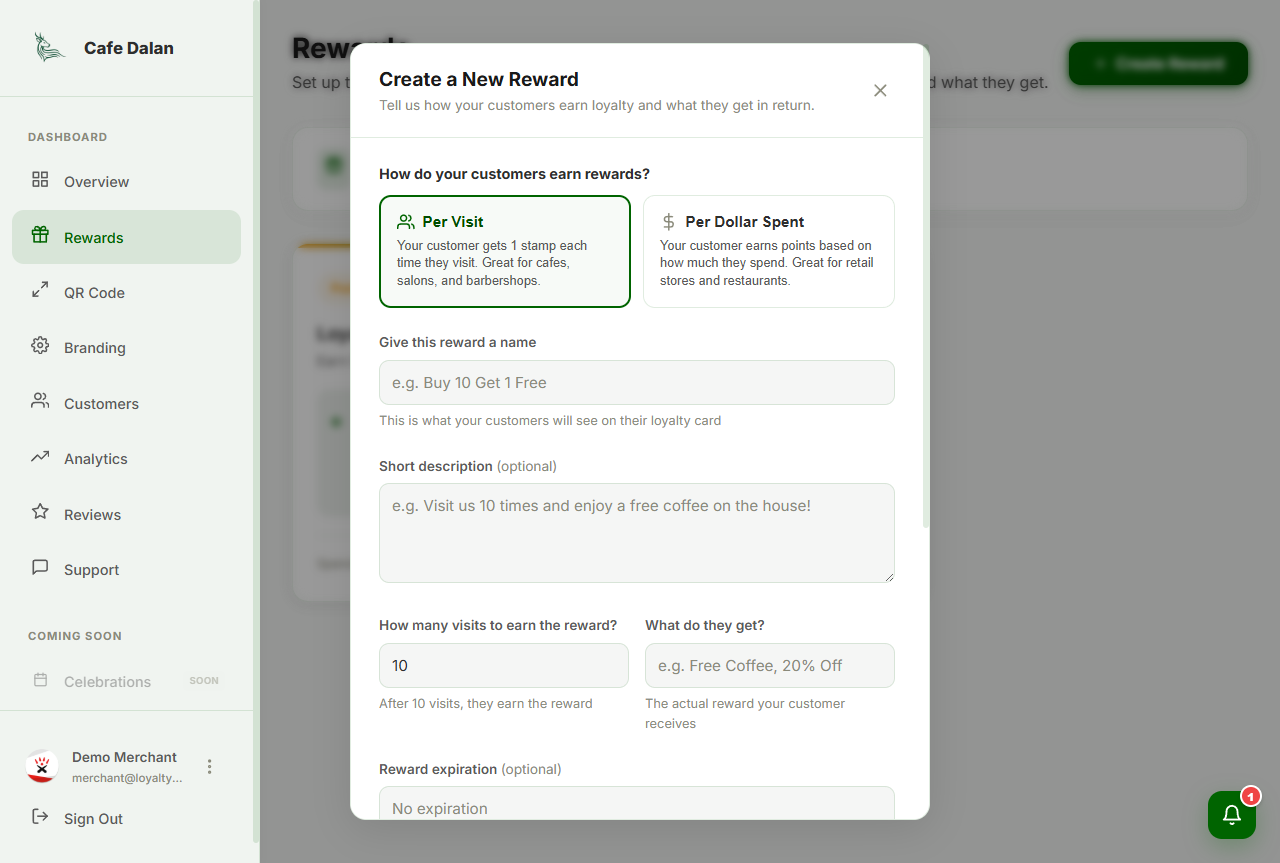Click the QR Code expand icon

40,291
